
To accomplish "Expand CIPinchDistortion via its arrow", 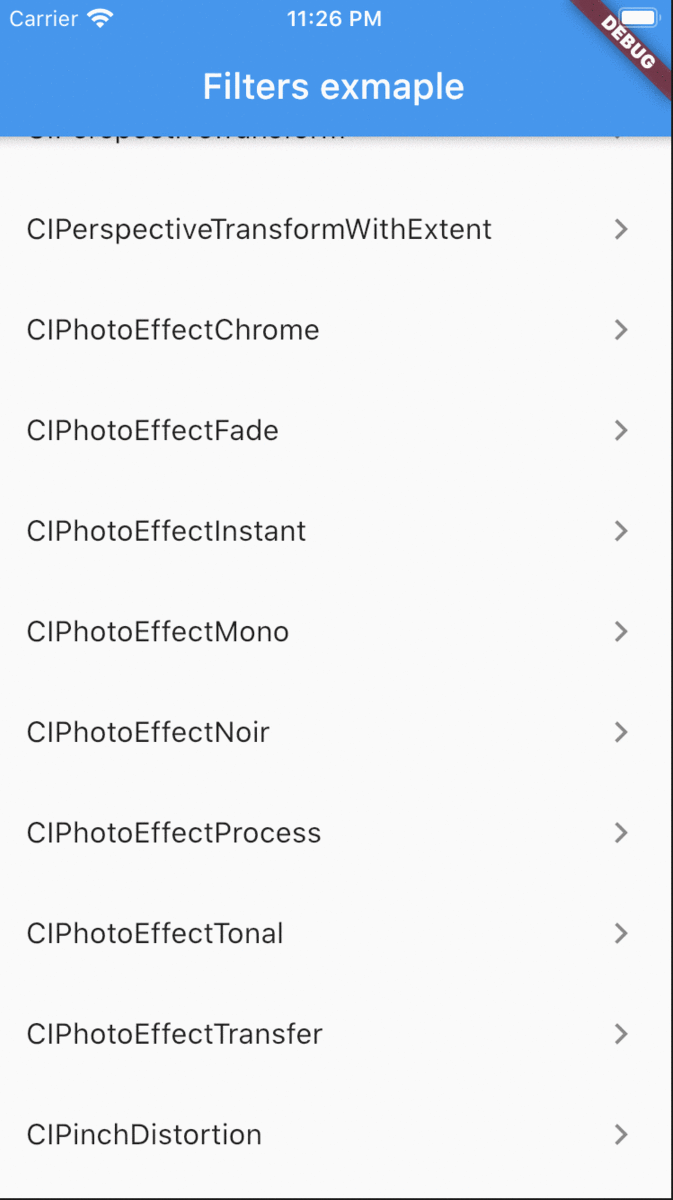I will [621, 1134].
